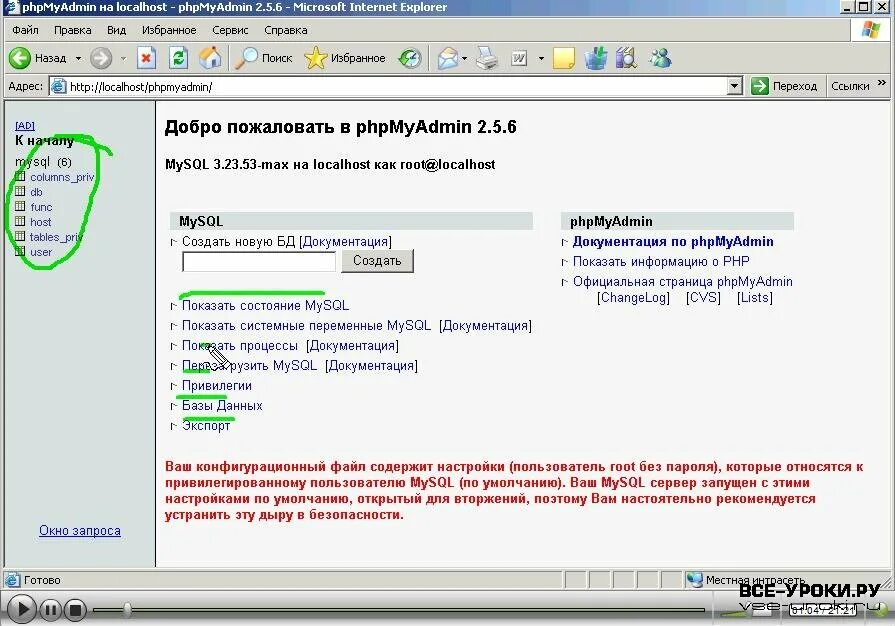Screen dimensions: 895x626
Task: Open the tables_priv table link
Action: click(57, 237)
